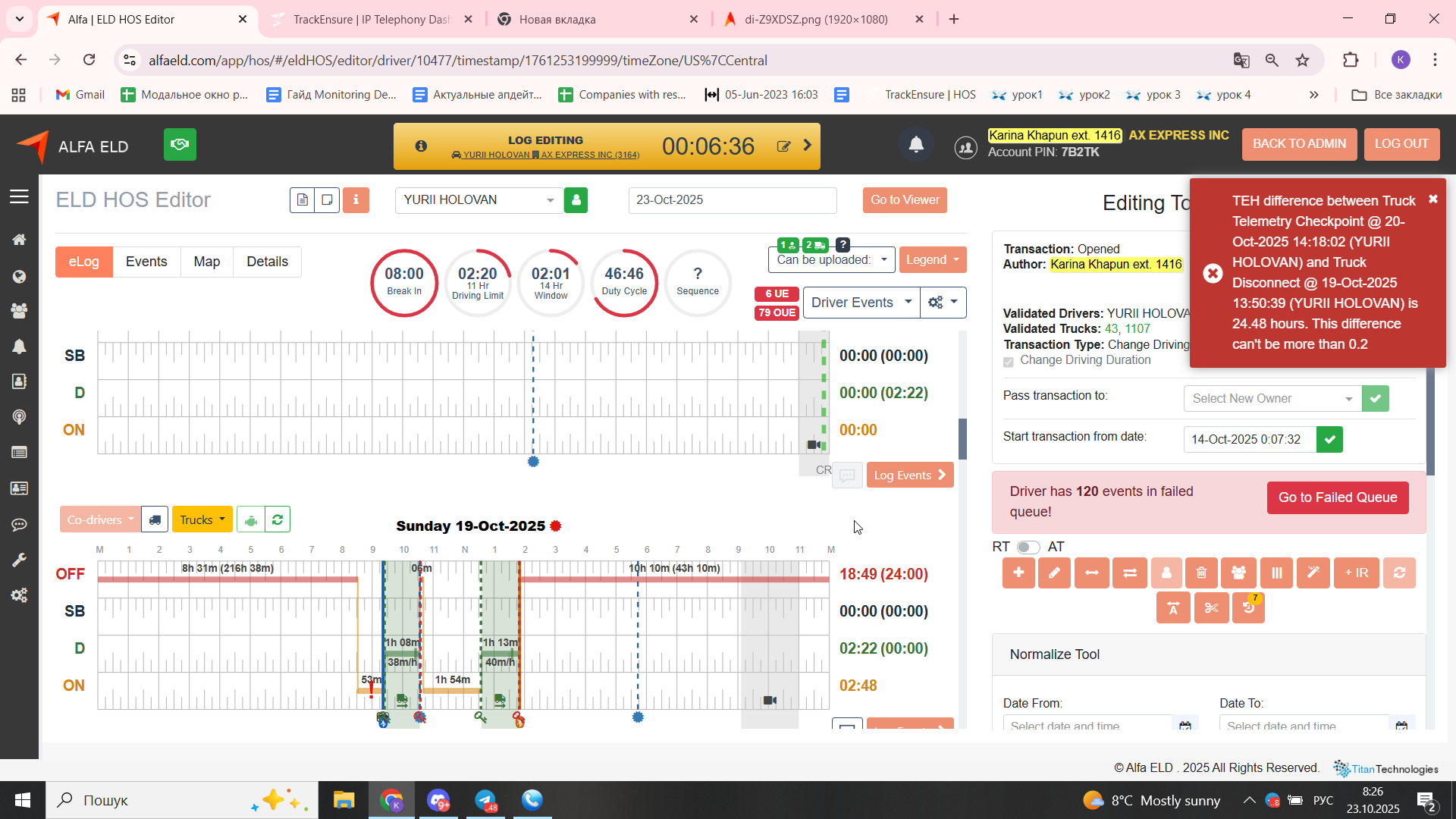Confirm start transaction date with green checkmark
Image resolution: width=1456 pixels, height=819 pixels.
1329,440
